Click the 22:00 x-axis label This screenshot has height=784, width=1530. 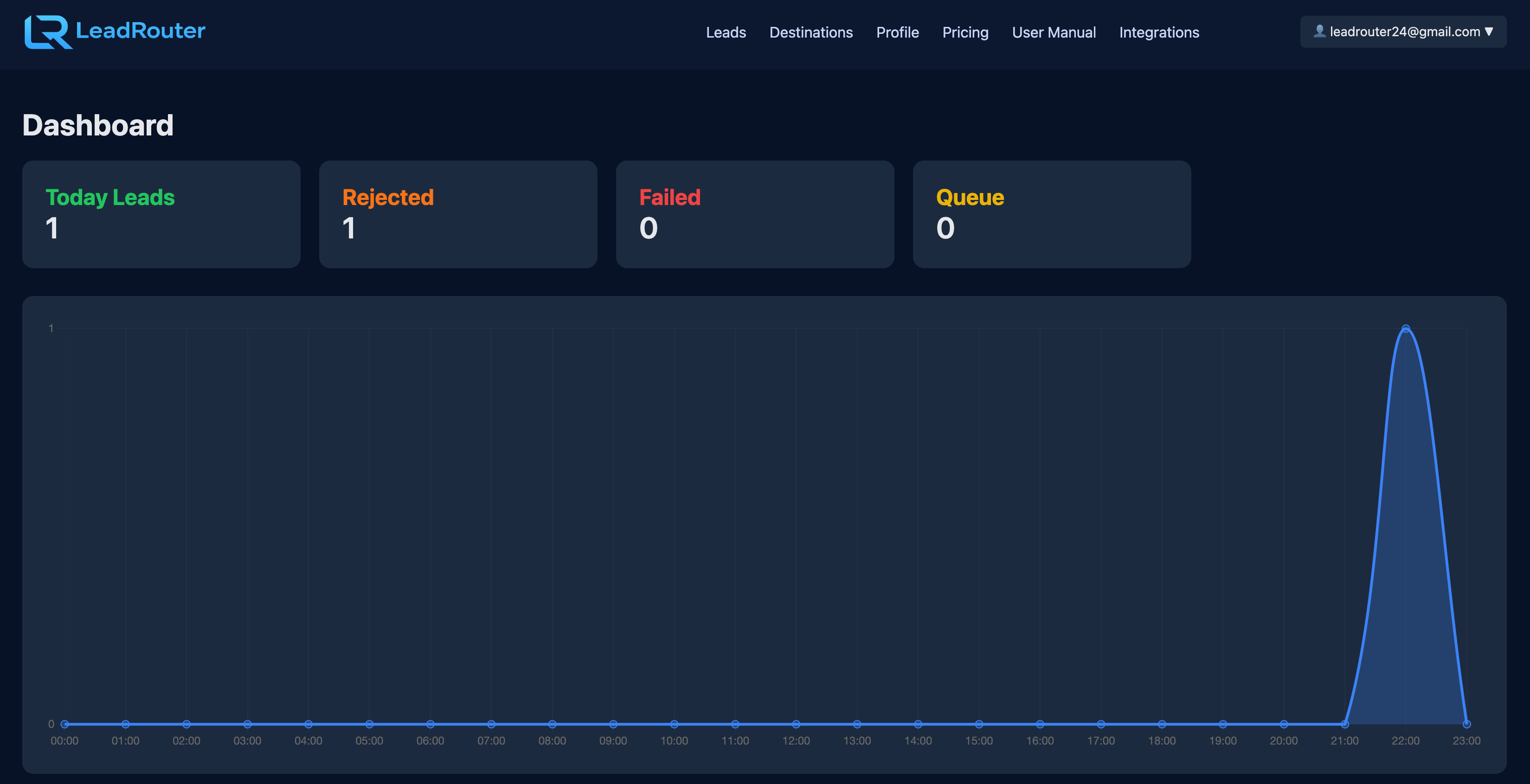click(x=1405, y=741)
